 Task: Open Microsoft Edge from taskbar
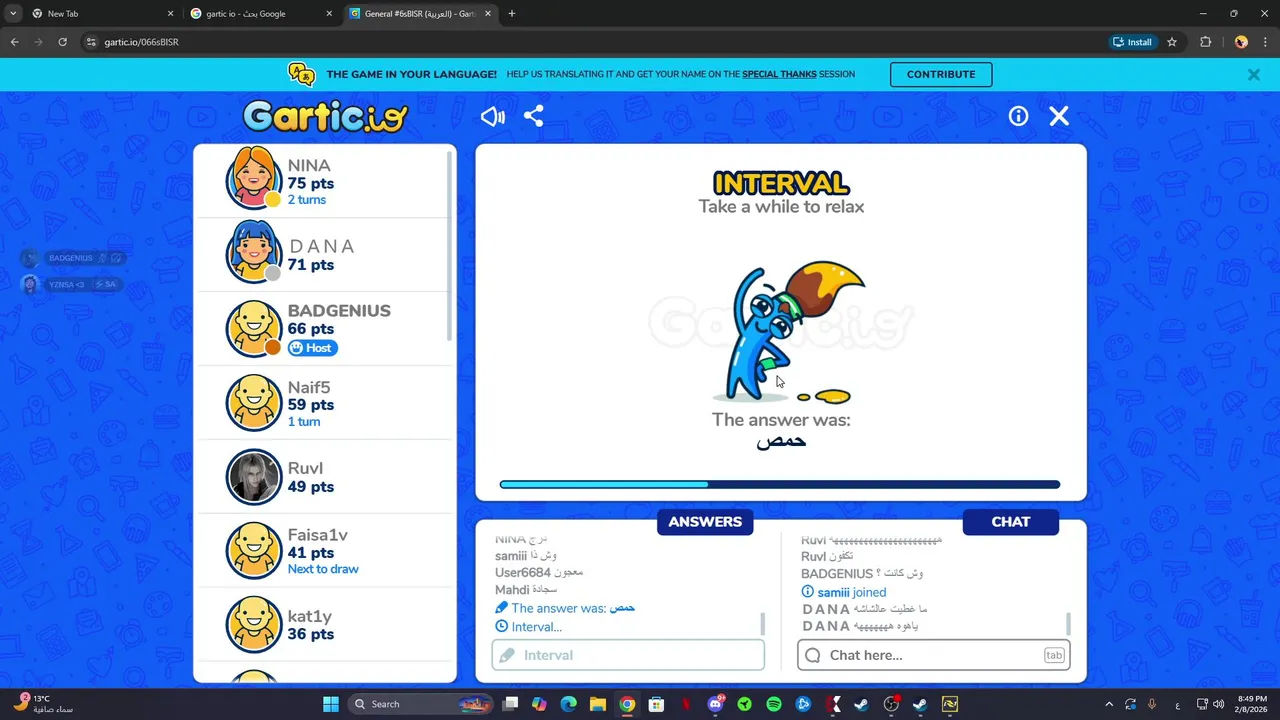(x=568, y=704)
